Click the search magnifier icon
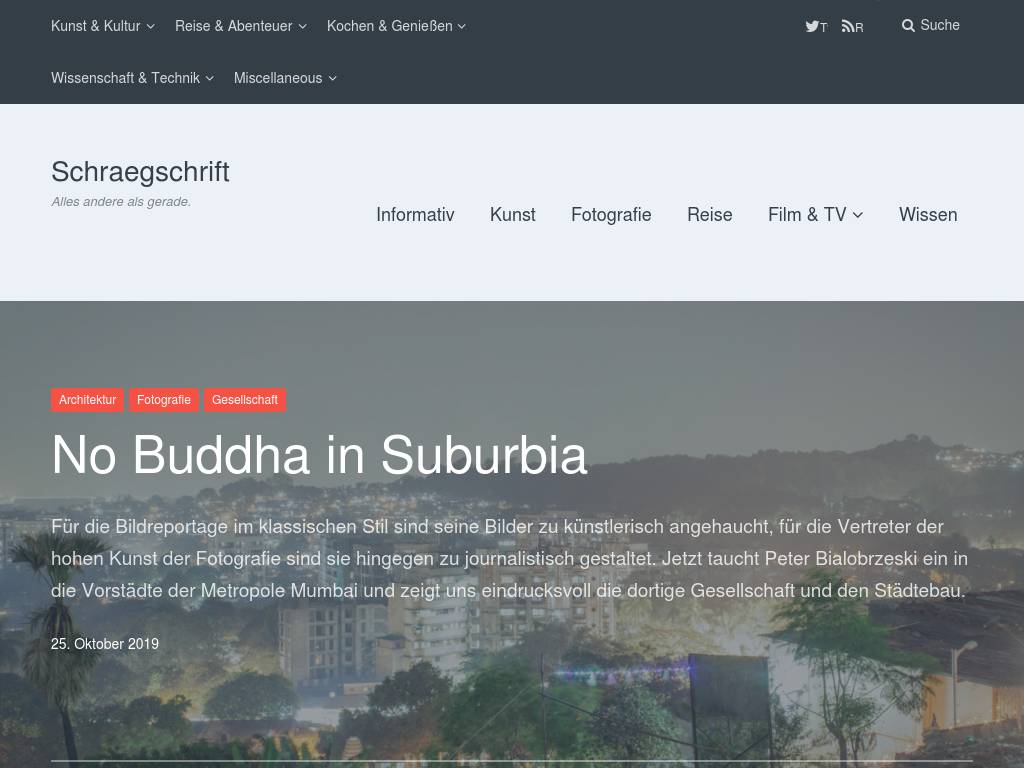Screen dimensions: 1024x768 [908, 25]
